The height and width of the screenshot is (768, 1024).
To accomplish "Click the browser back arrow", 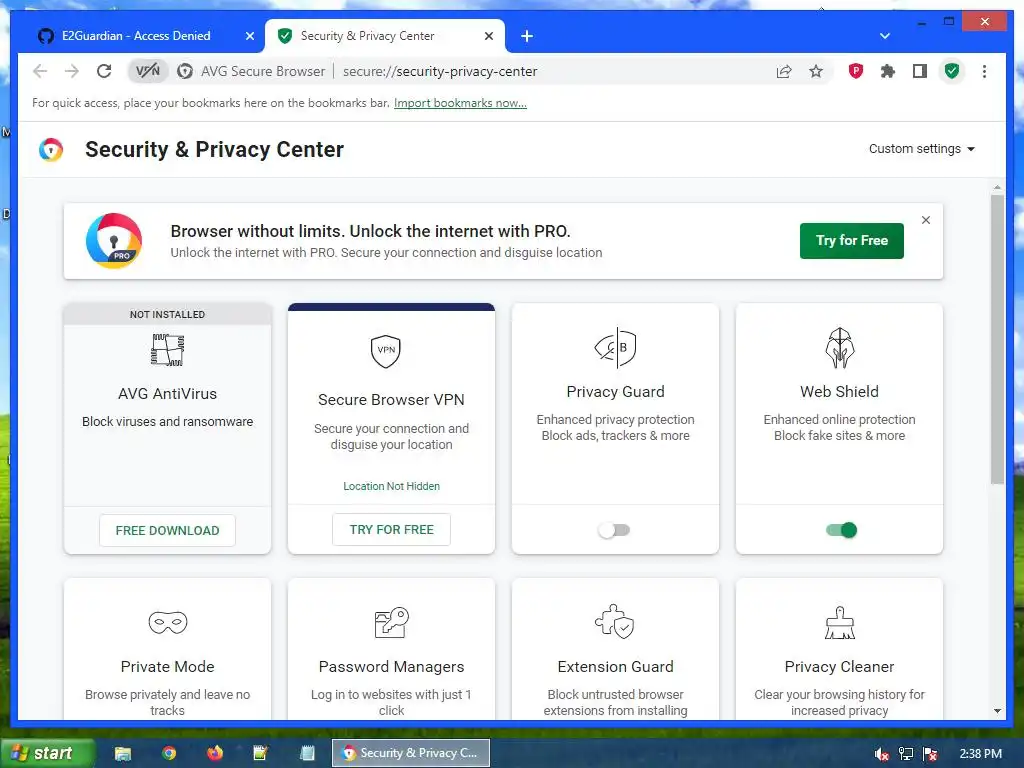I will (x=40, y=71).
